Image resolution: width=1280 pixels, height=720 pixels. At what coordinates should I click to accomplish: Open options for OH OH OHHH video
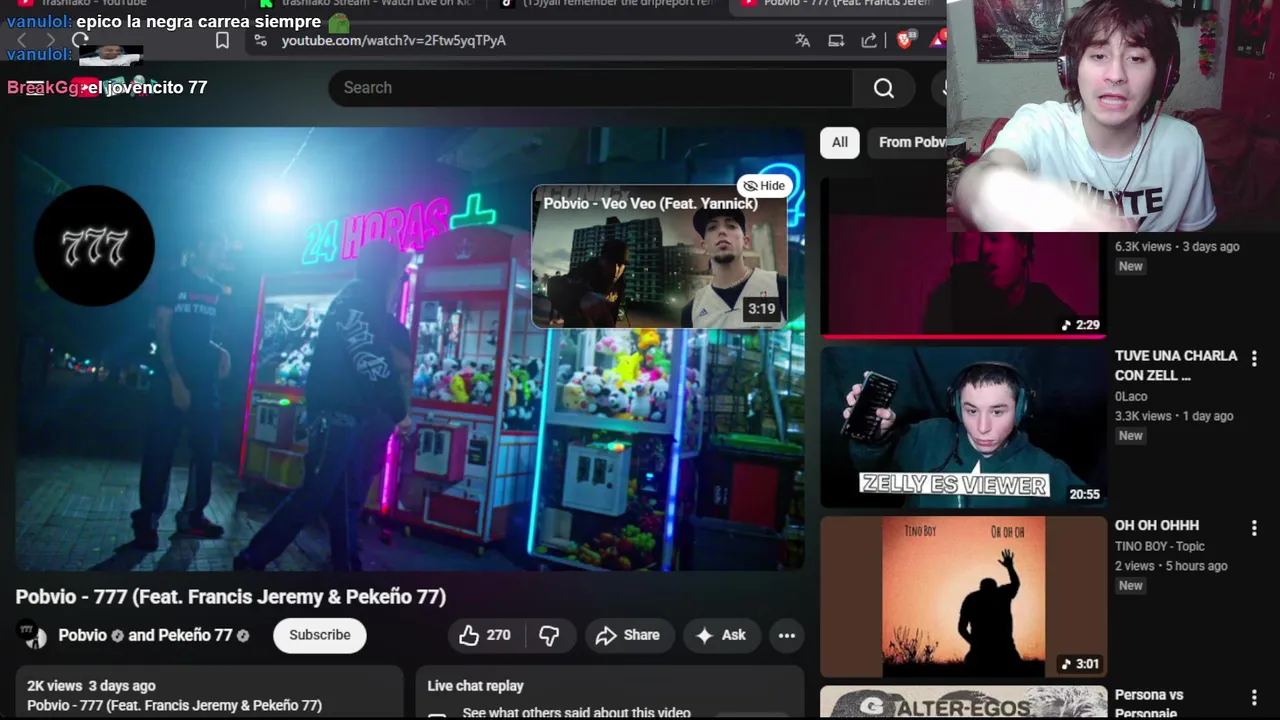[x=1254, y=528]
